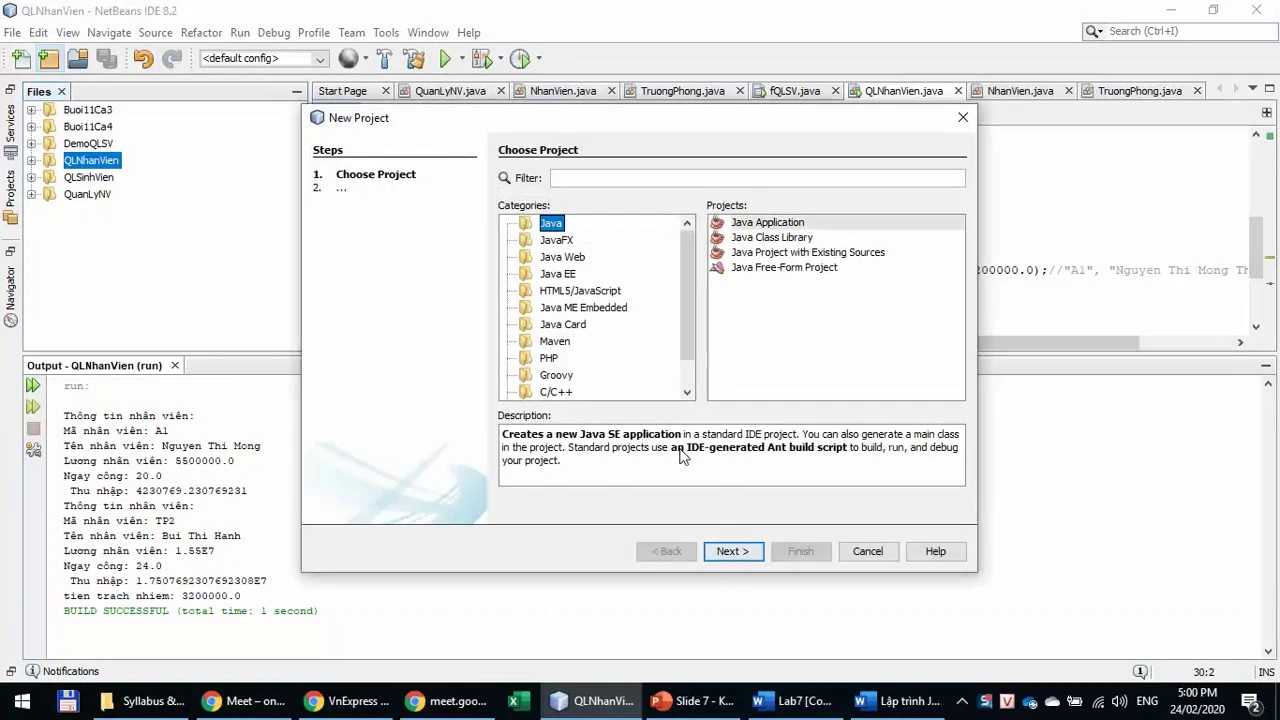
Task: Click the Next button
Action: [x=733, y=551]
